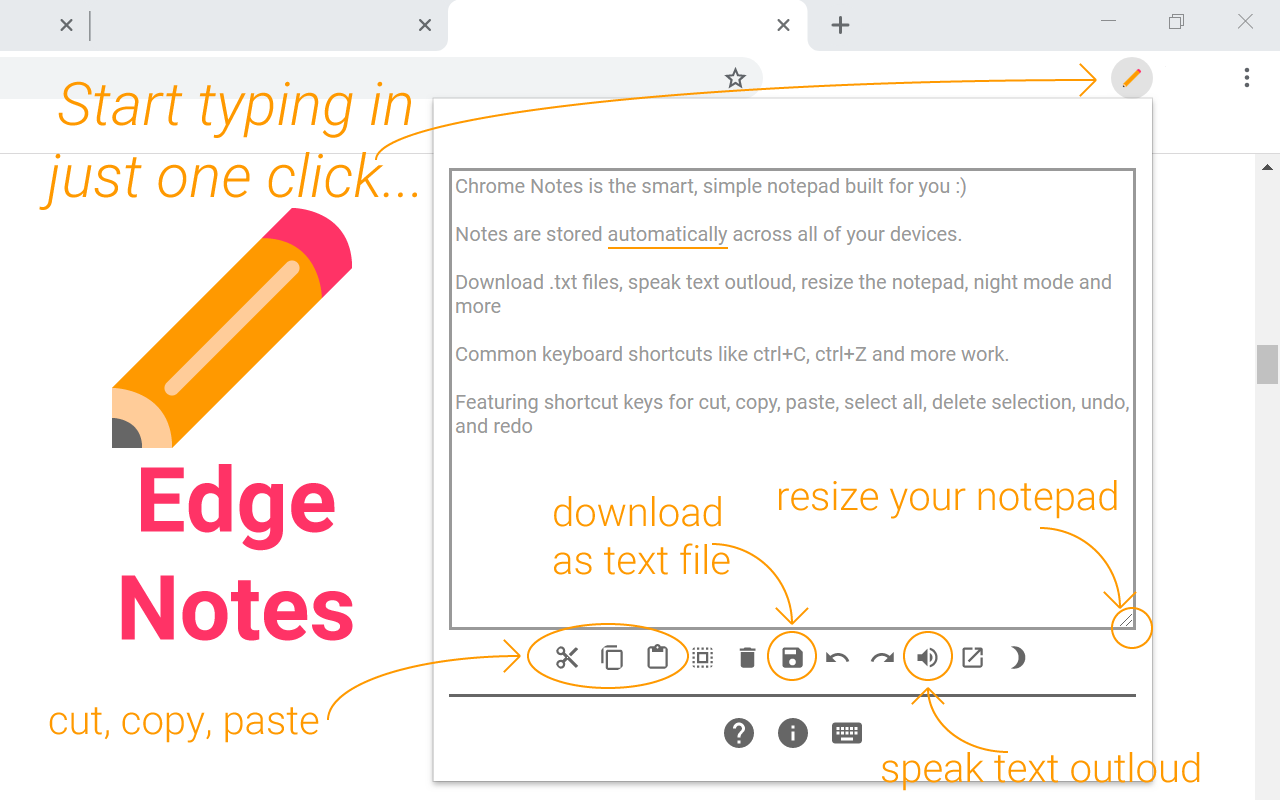The image size is (1280, 800).
Task: Close the first browser tab
Action: pyautogui.click(x=66, y=26)
